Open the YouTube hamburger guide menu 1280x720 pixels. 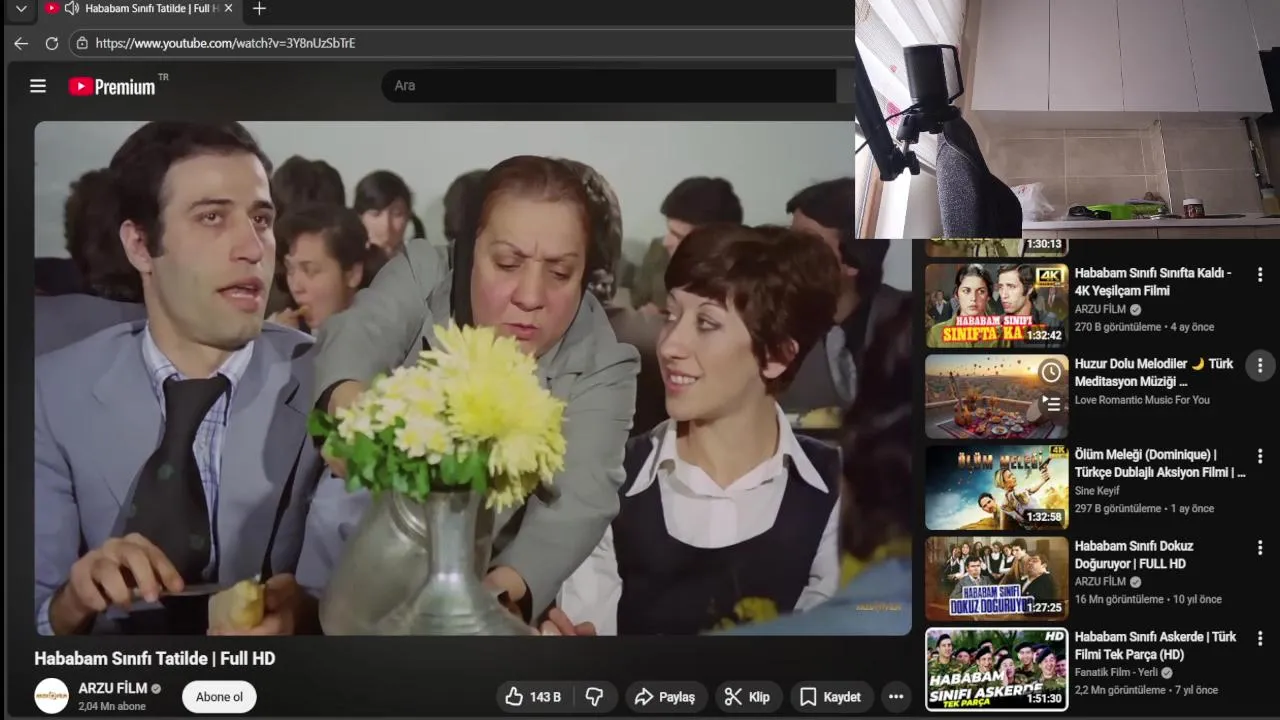click(38, 86)
